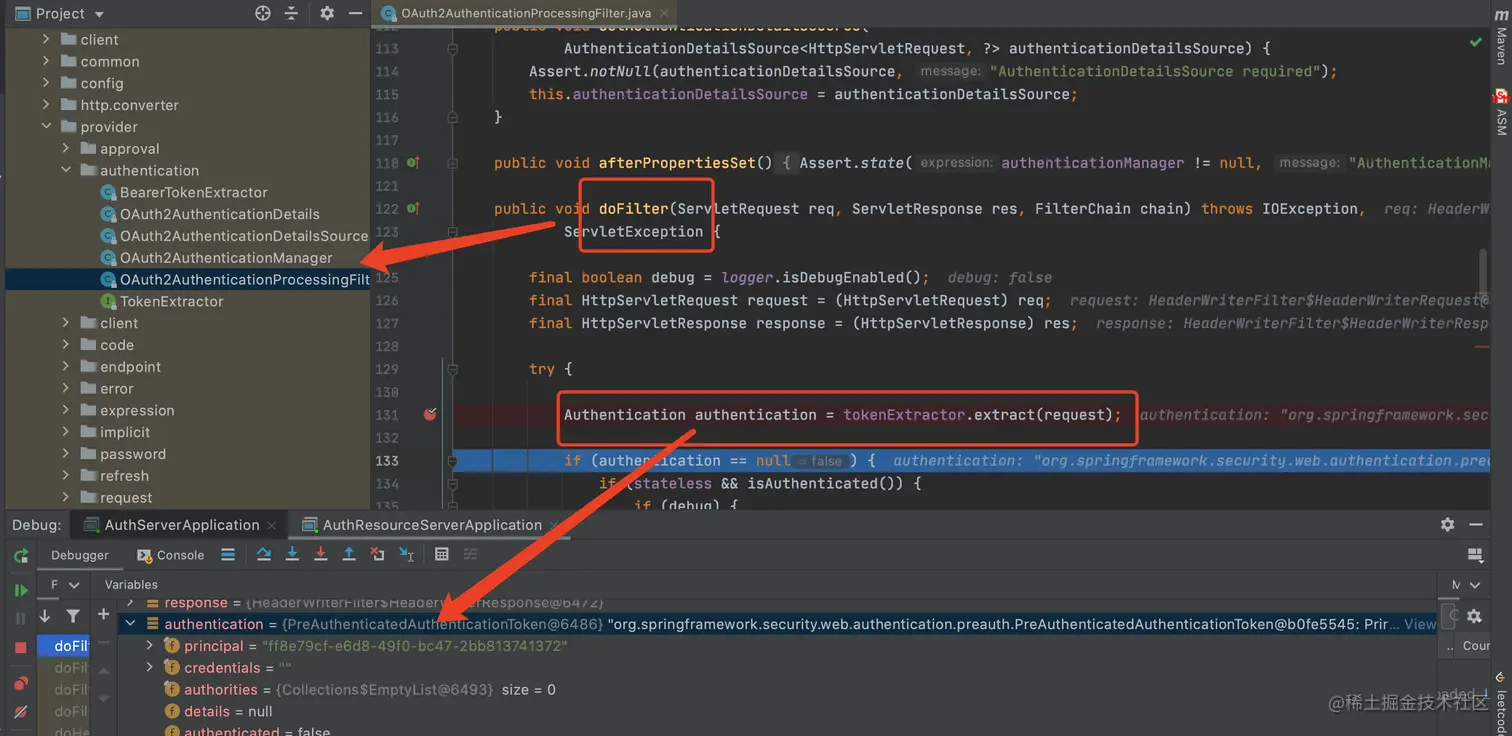
Task: Select AuthResourceServerApplication debug tab
Action: coord(432,524)
